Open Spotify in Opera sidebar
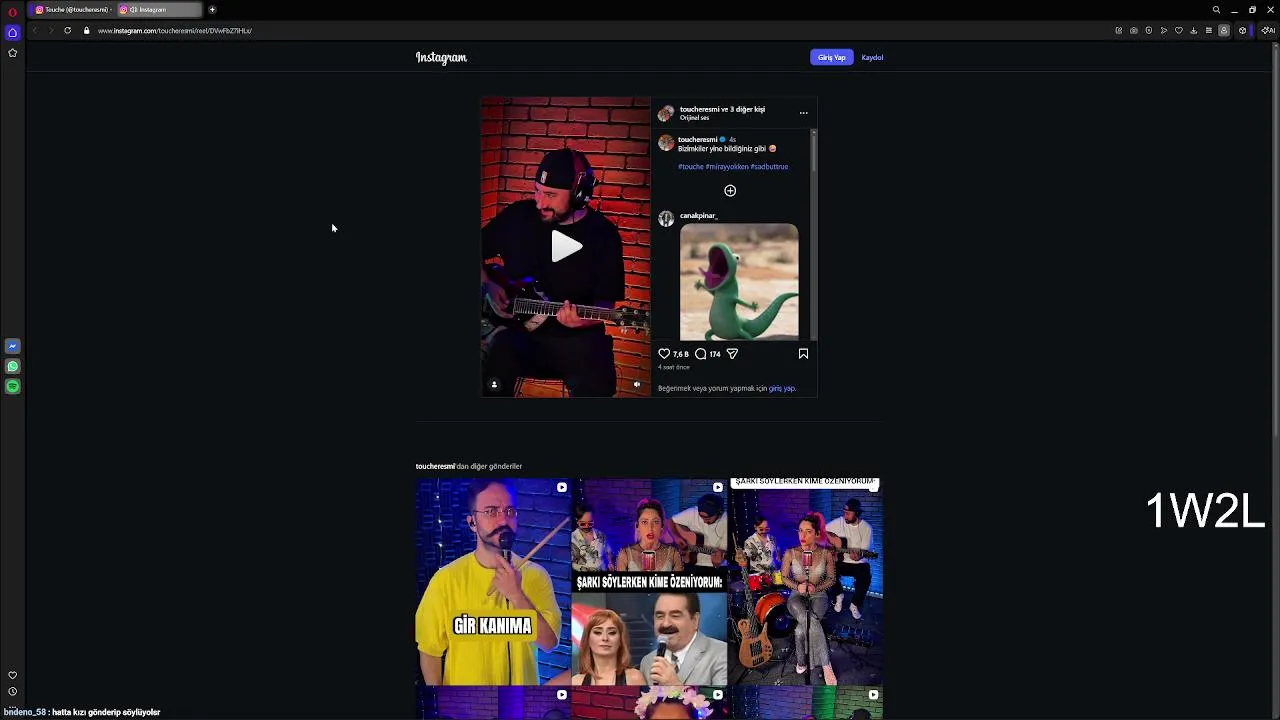1280x720 pixels. pyautogui.click(x=13, y=387)
